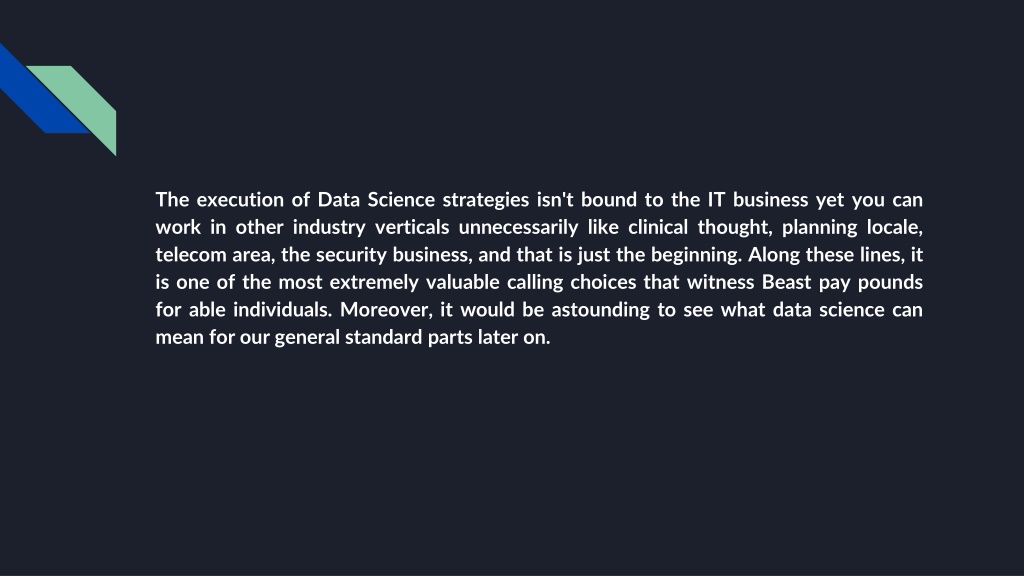Click on the word "Beast"

[786, 281]
